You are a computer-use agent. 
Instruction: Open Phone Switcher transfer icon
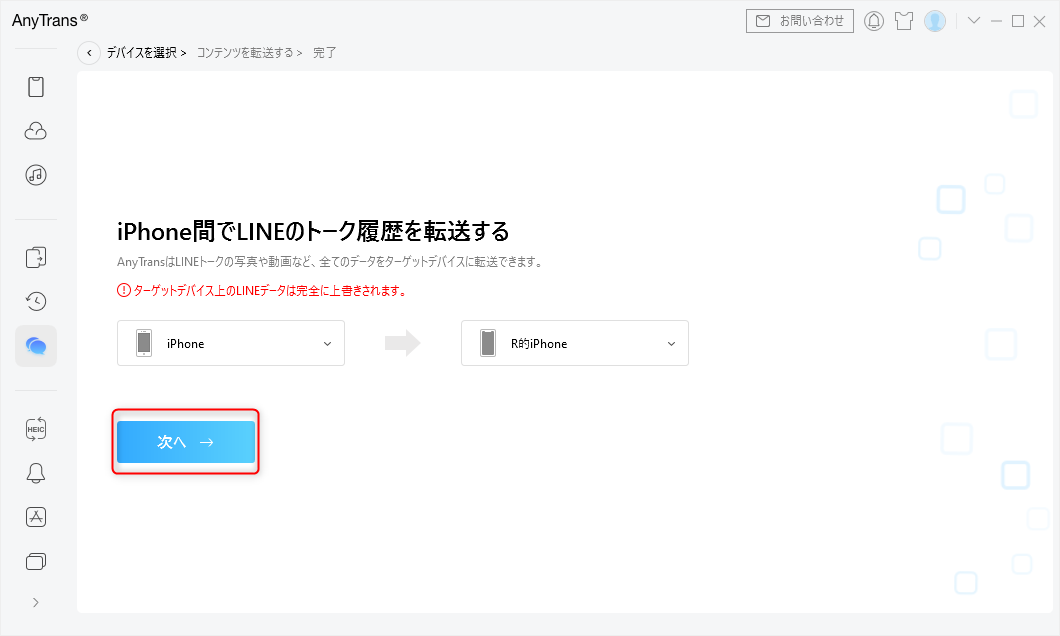click(36, 257)
